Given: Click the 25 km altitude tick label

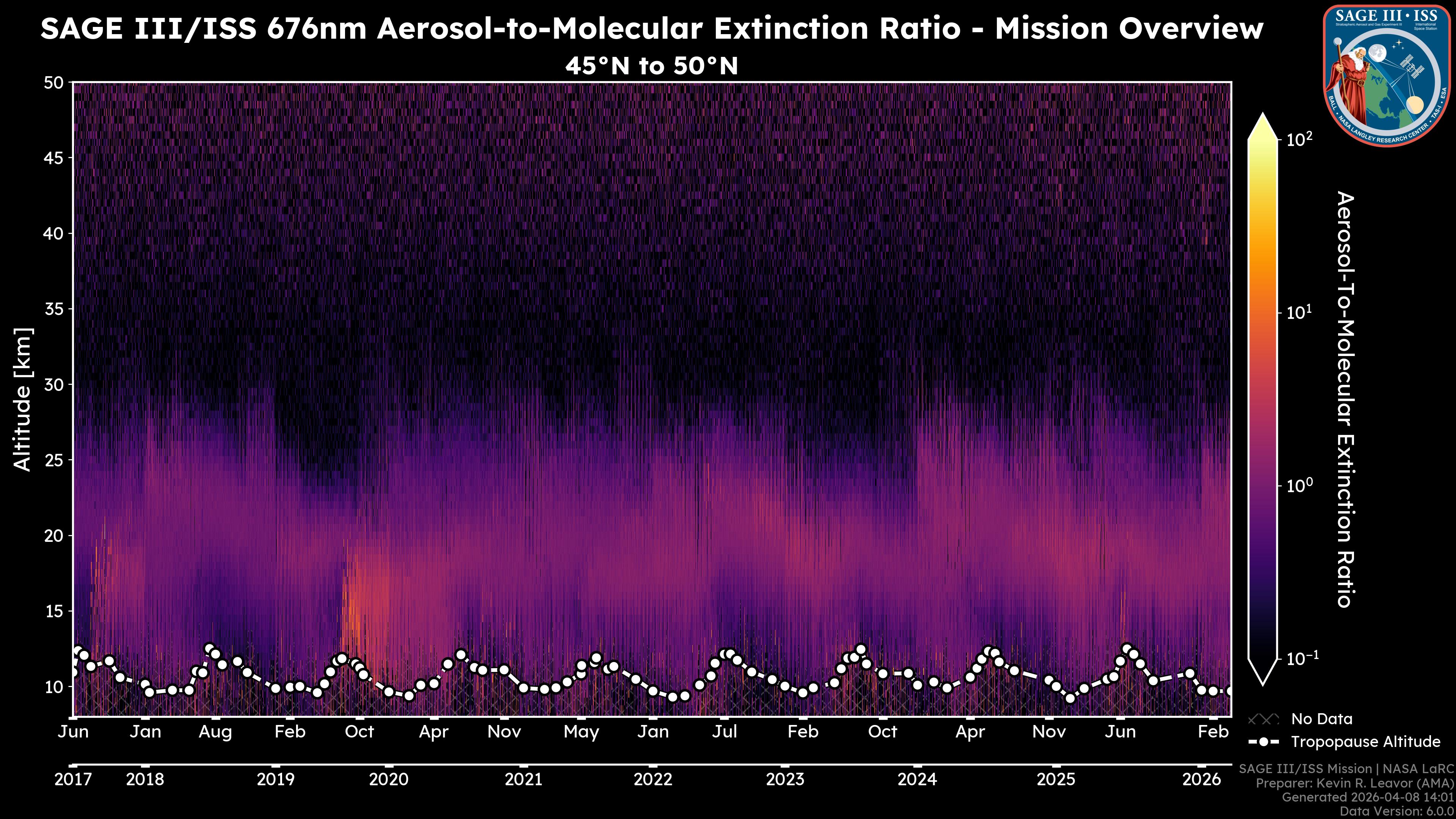Looking at the screenshot, I should [53, 460].
